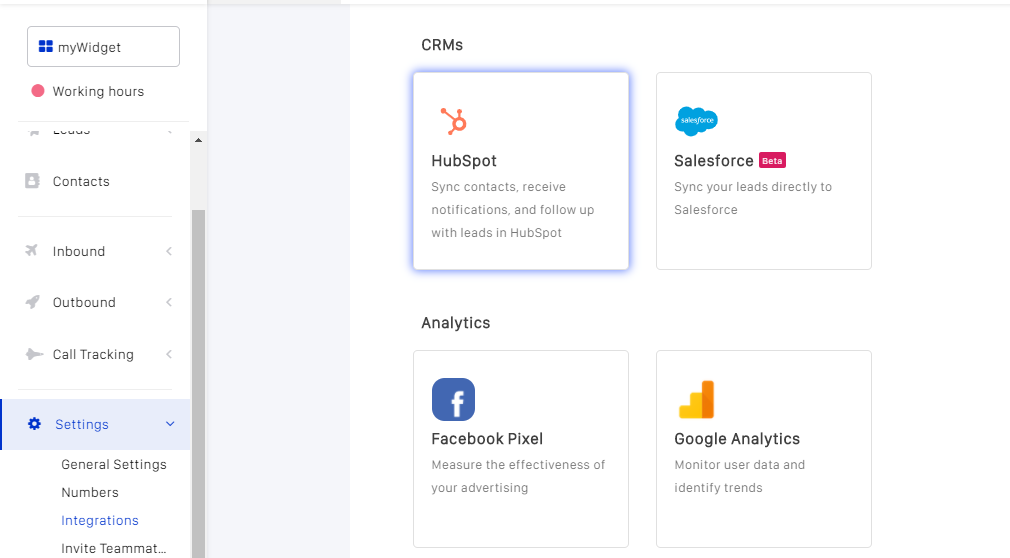Click 'Monitor user data and identify trends' text

[739, 476]
